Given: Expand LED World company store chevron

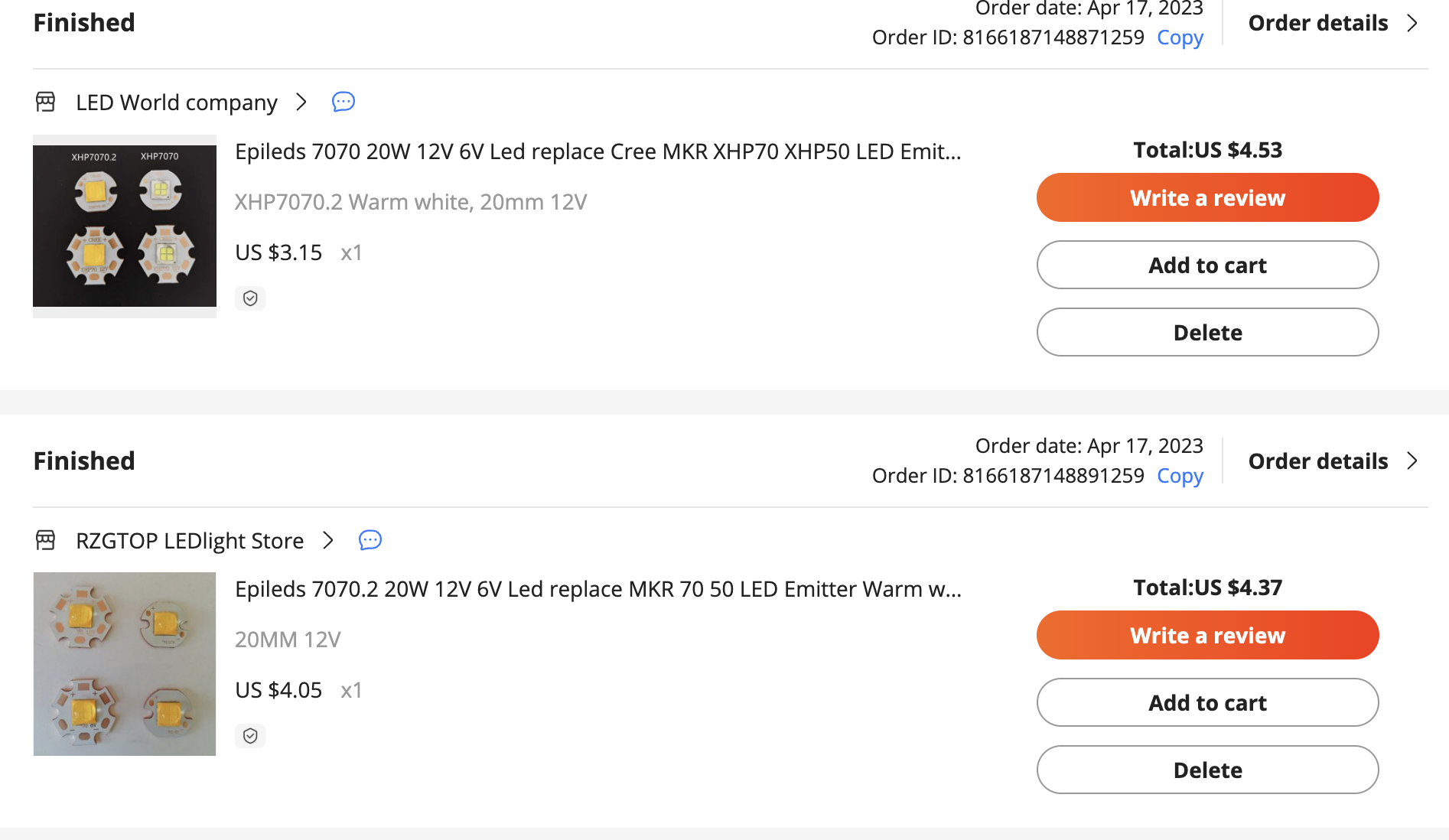Looking at the screenshot, I should coord(301,102).
